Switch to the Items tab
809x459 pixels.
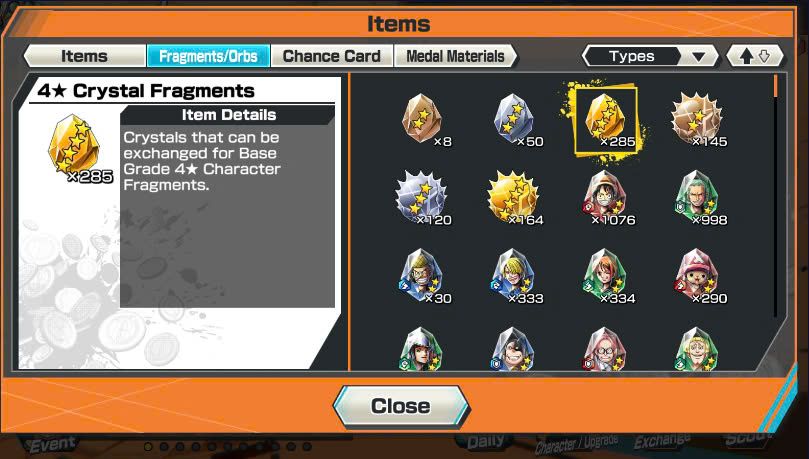85,56
